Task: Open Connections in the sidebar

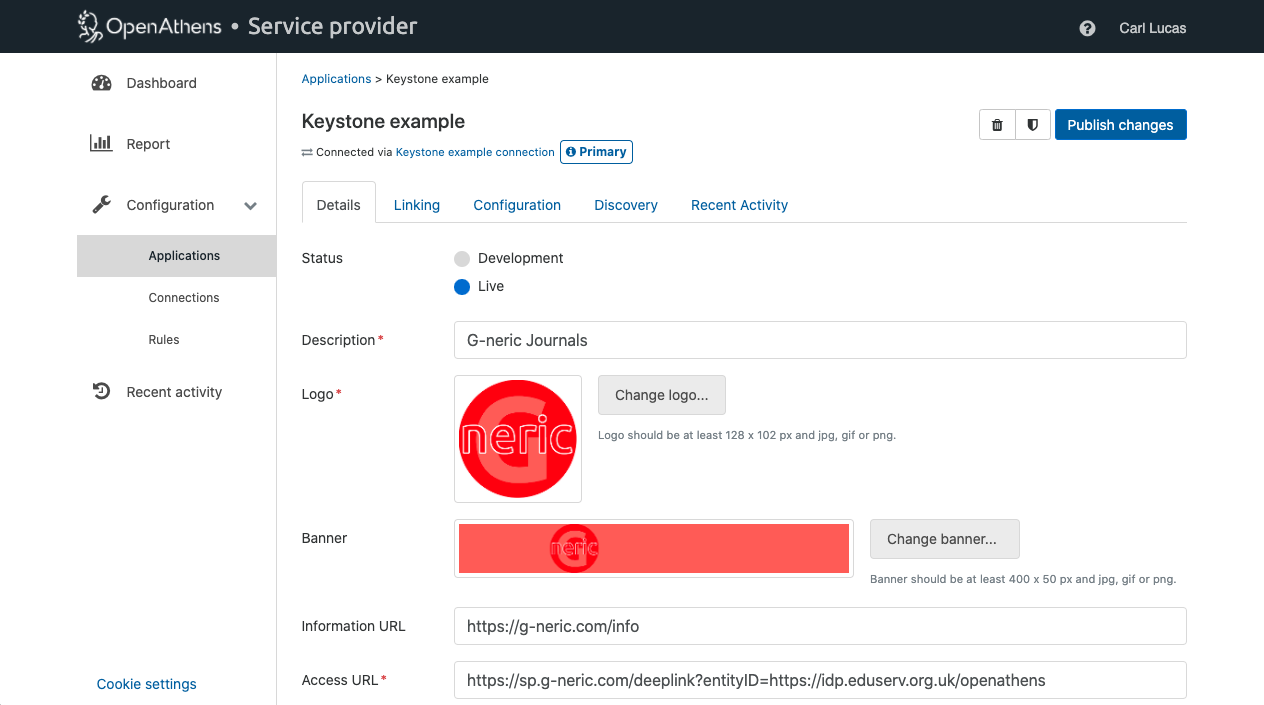Action: [184, 298]
